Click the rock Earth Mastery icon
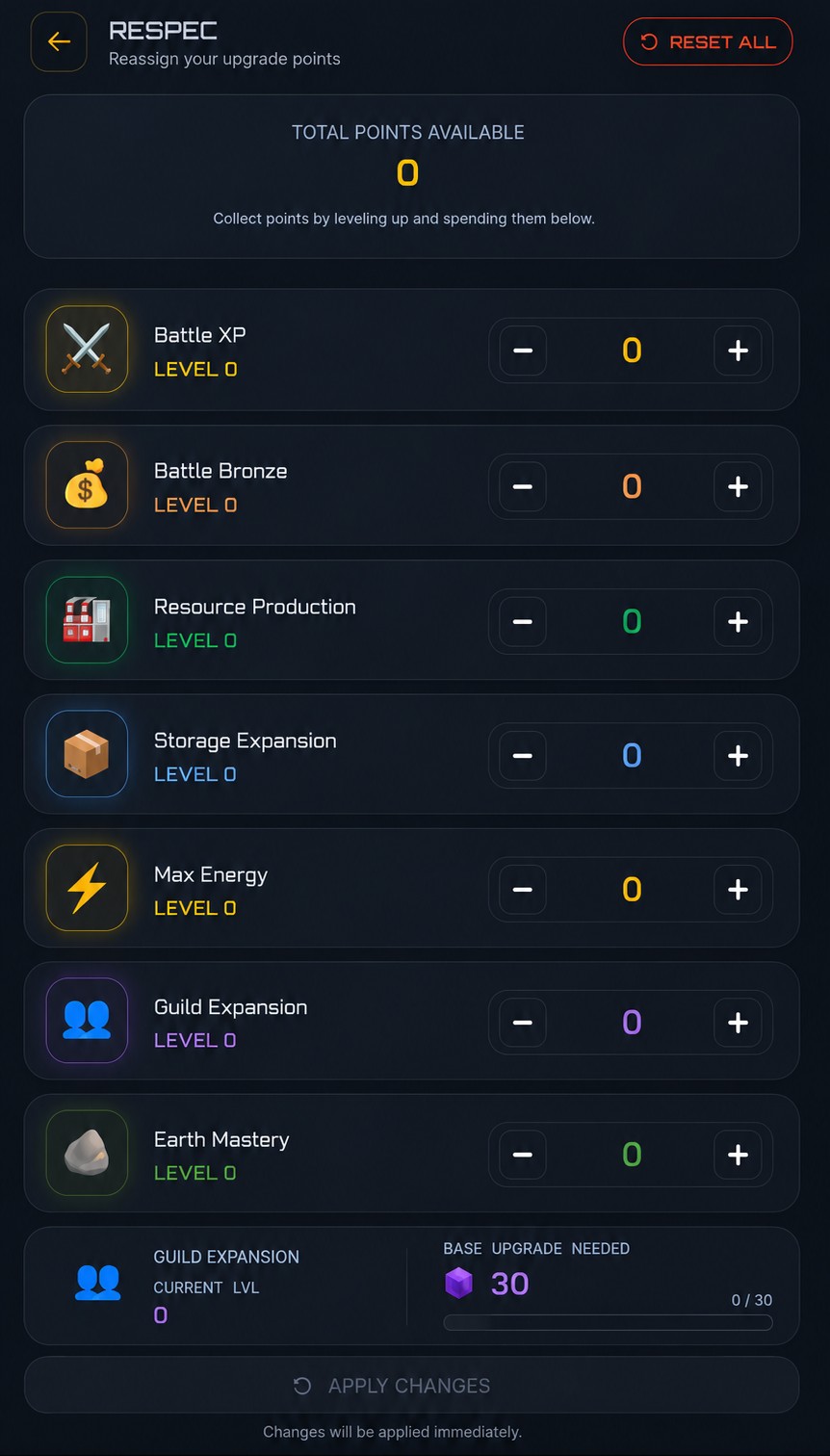Image resolution: width=830 pixels, height=1456 pixels. pyautogui.click(x=87, y=1153)
